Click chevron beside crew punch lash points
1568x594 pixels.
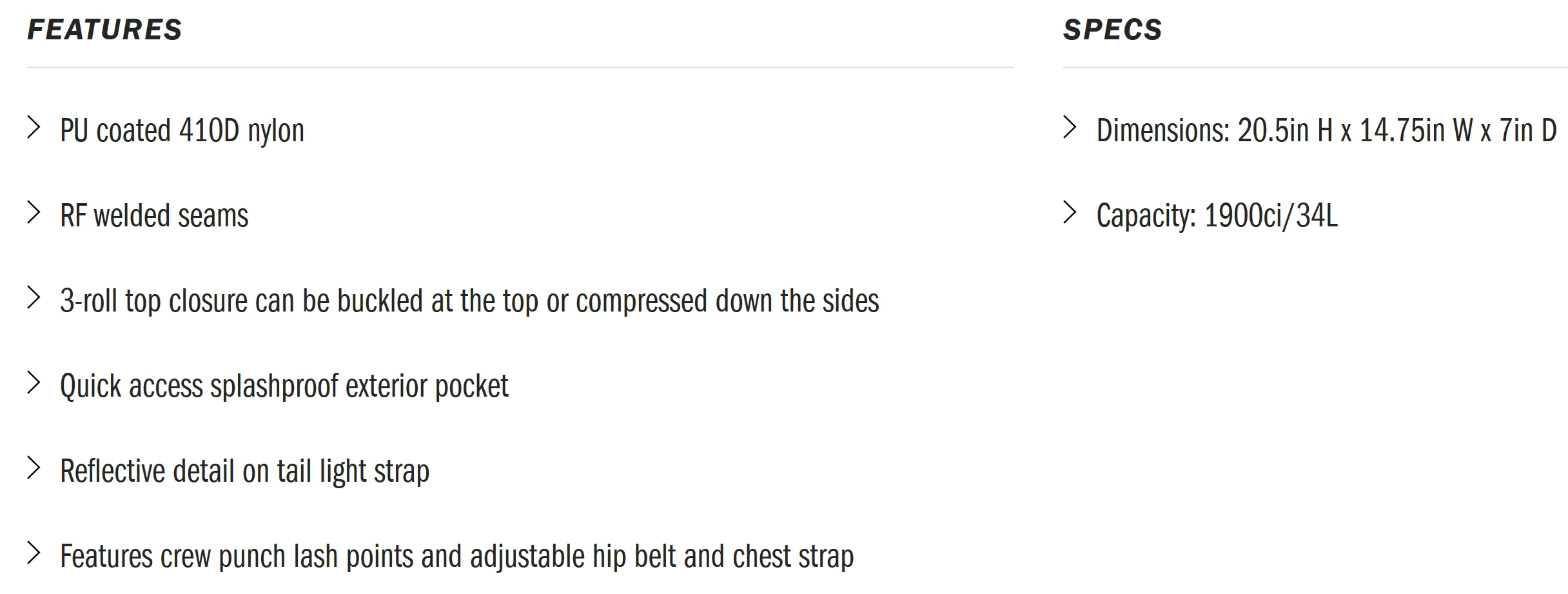[34, 553]
